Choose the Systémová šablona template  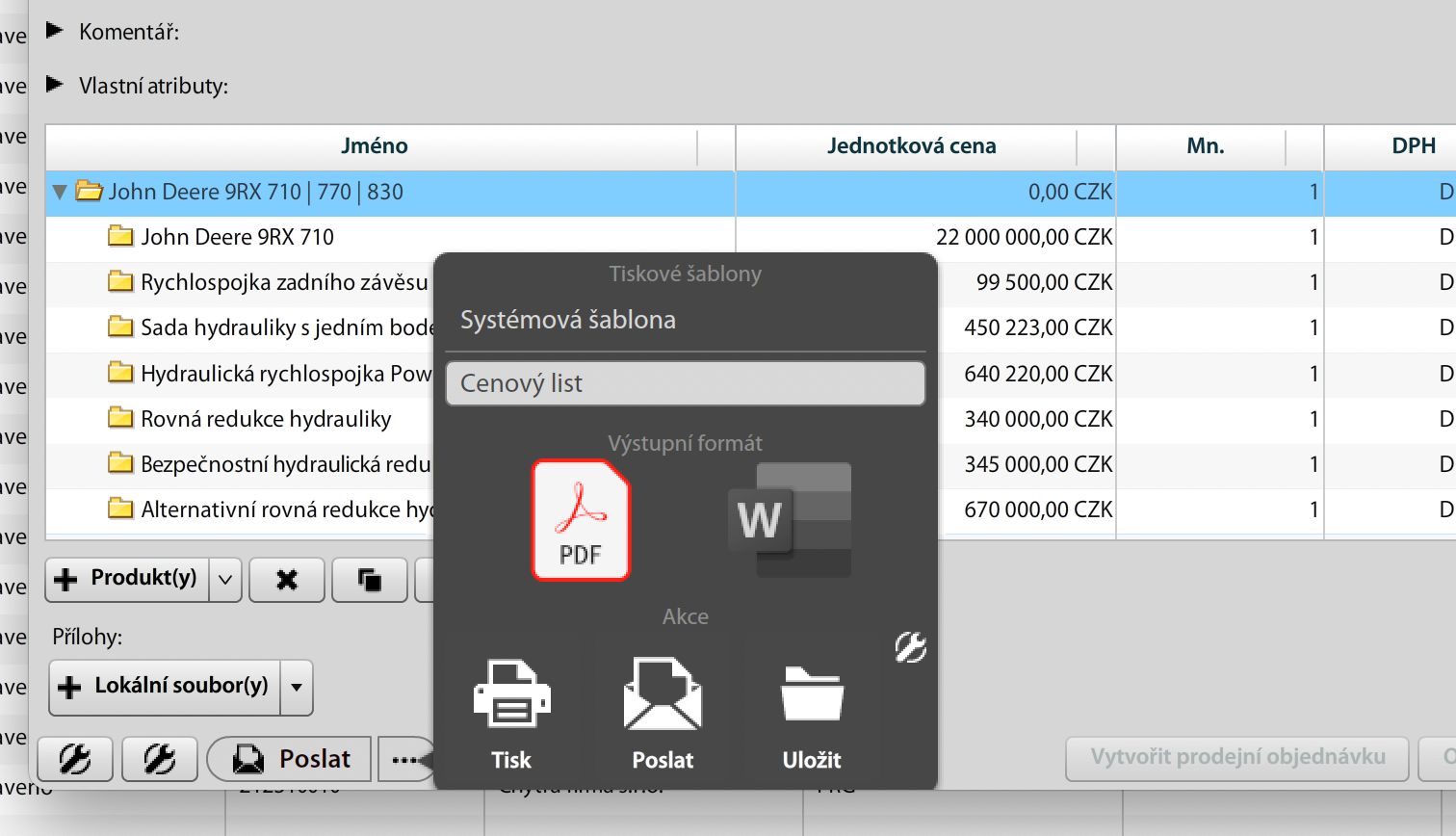point(686,320)
